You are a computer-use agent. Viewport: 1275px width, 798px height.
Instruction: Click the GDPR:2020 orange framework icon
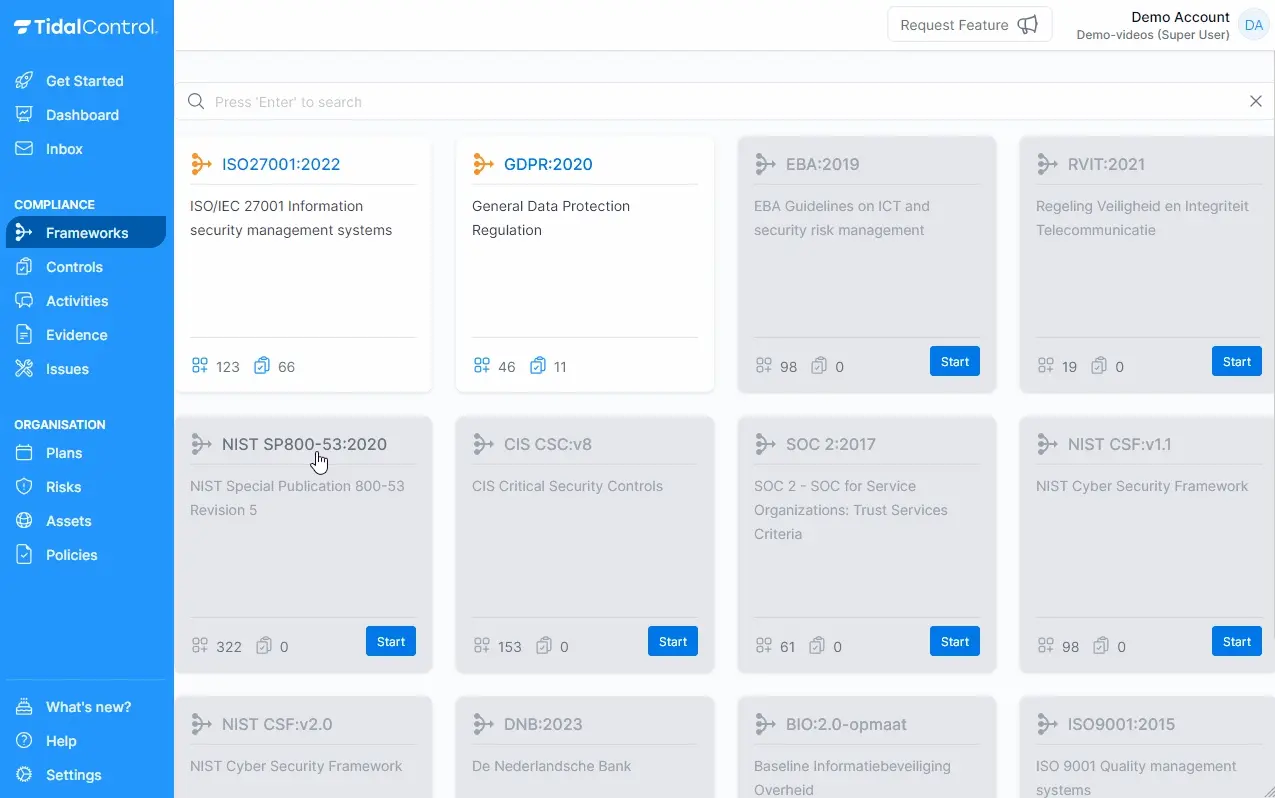483,164
